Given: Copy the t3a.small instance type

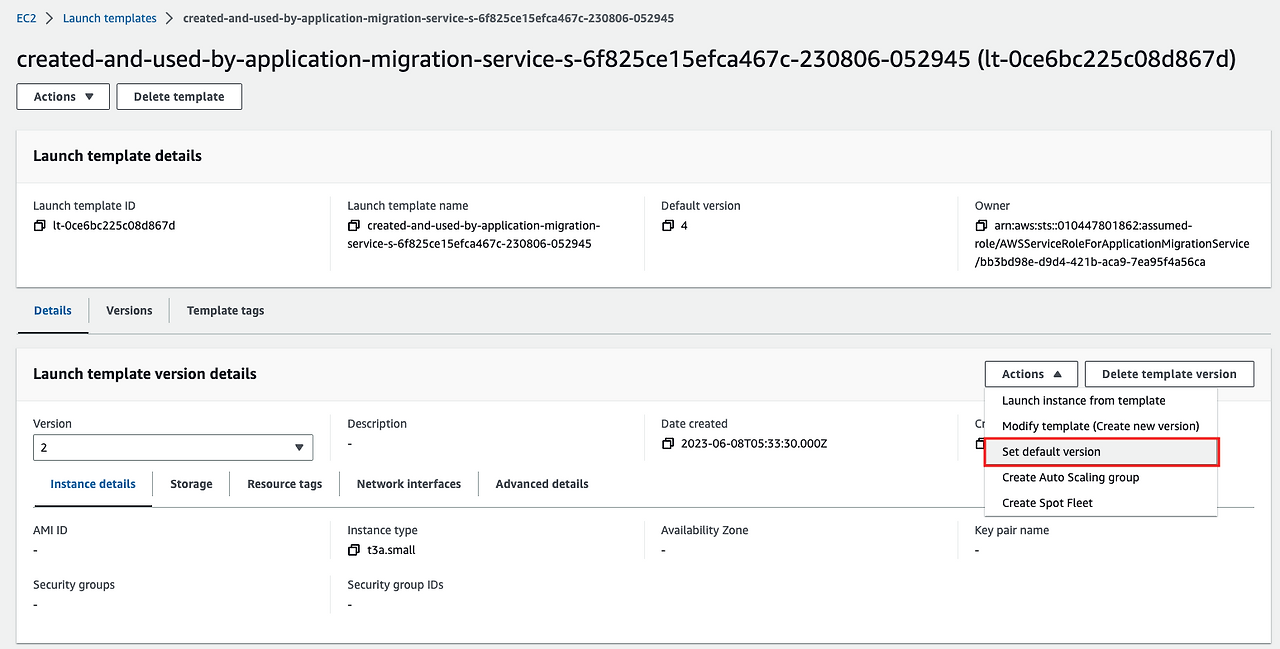Looking at the screenshot, I should pos(354,551).
